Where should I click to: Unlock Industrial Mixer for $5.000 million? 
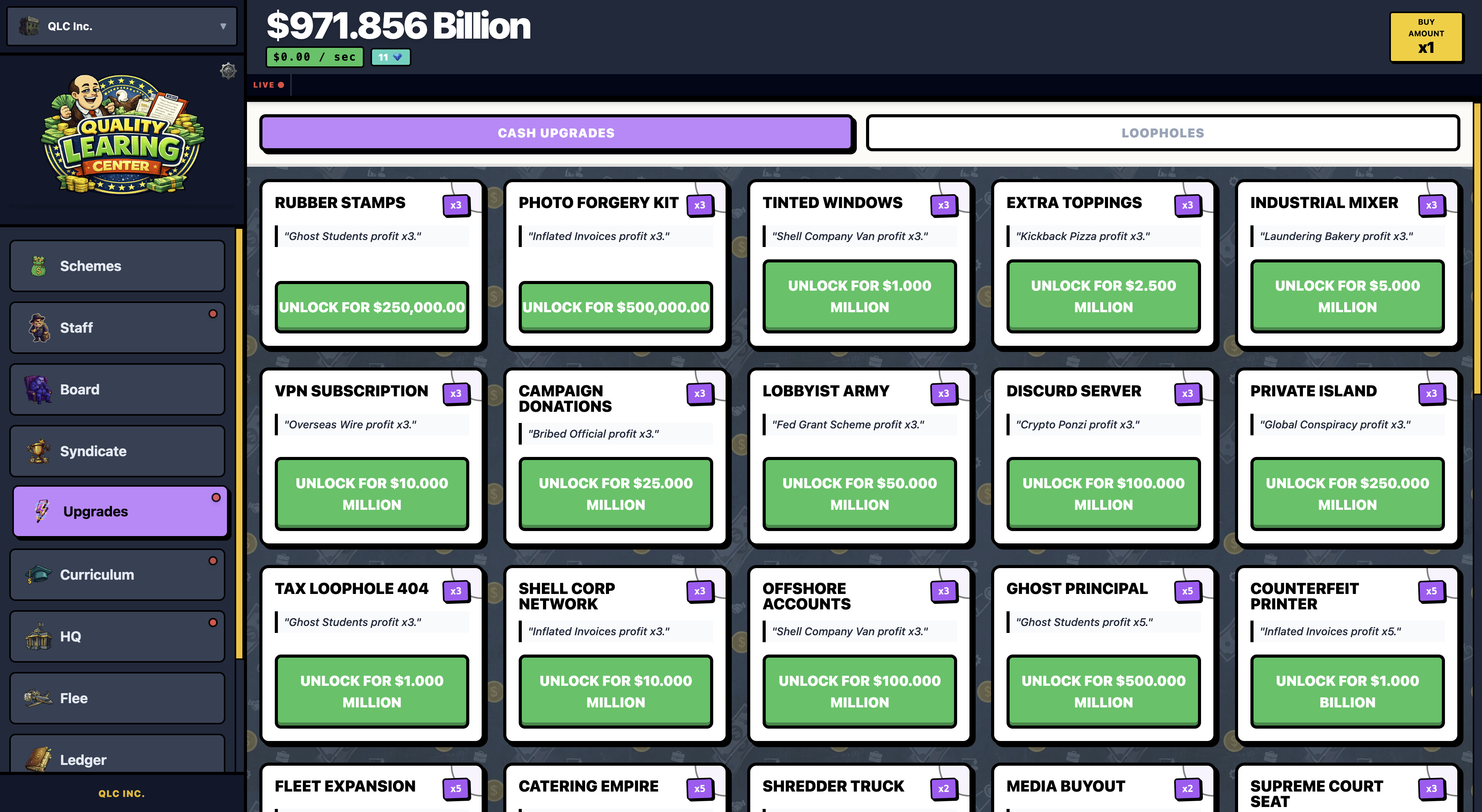(1347, 296)
